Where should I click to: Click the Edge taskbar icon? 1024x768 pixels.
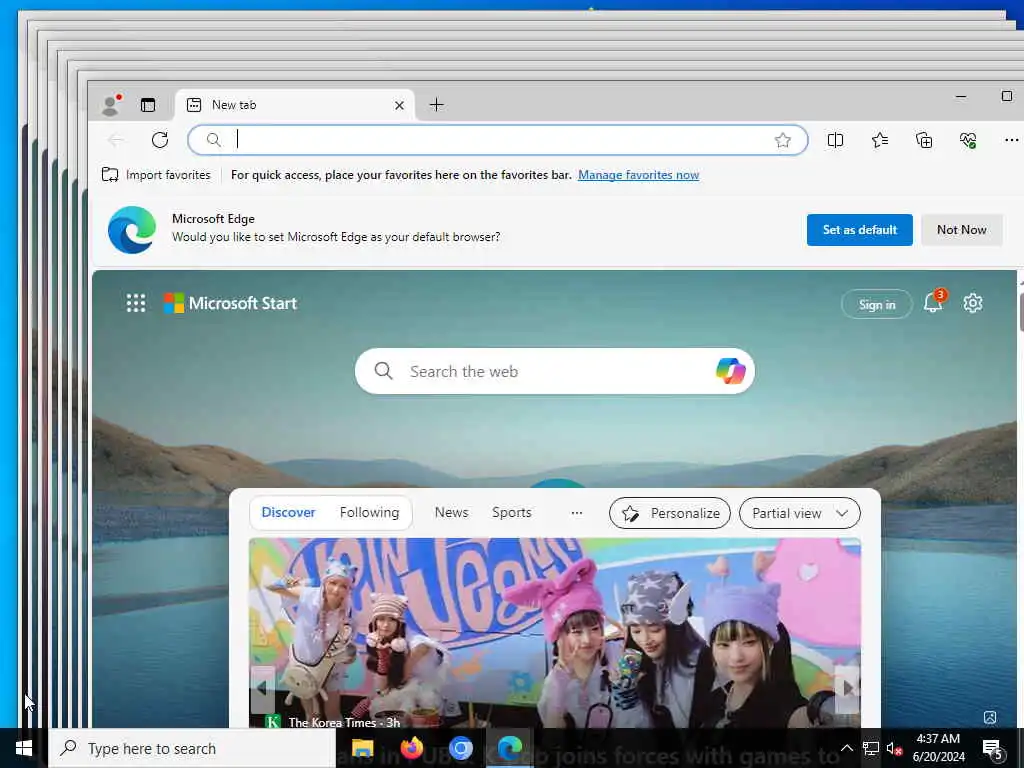[x=509, y=748]
